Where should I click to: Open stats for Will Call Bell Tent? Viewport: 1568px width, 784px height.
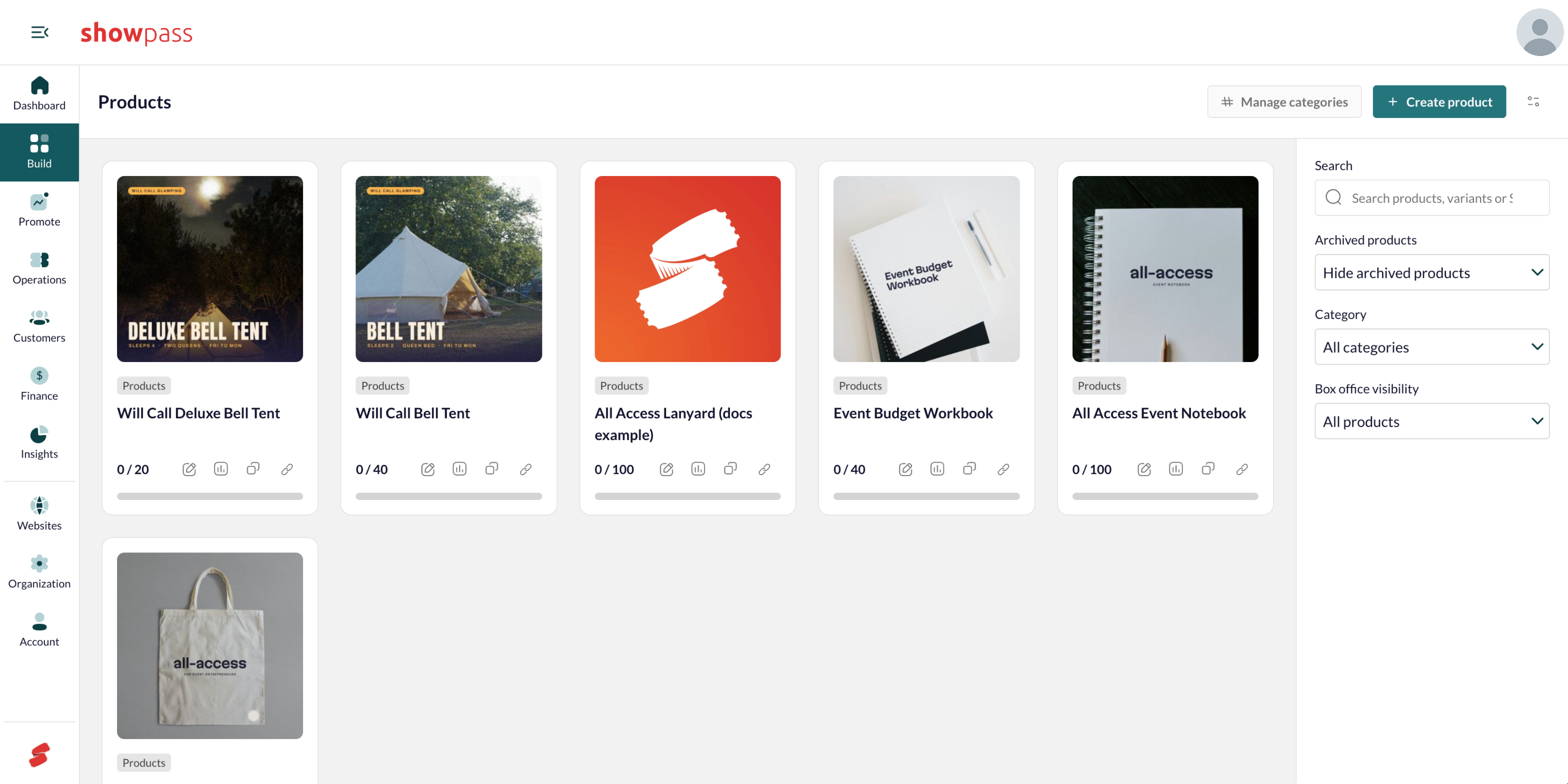click(459, 469)
